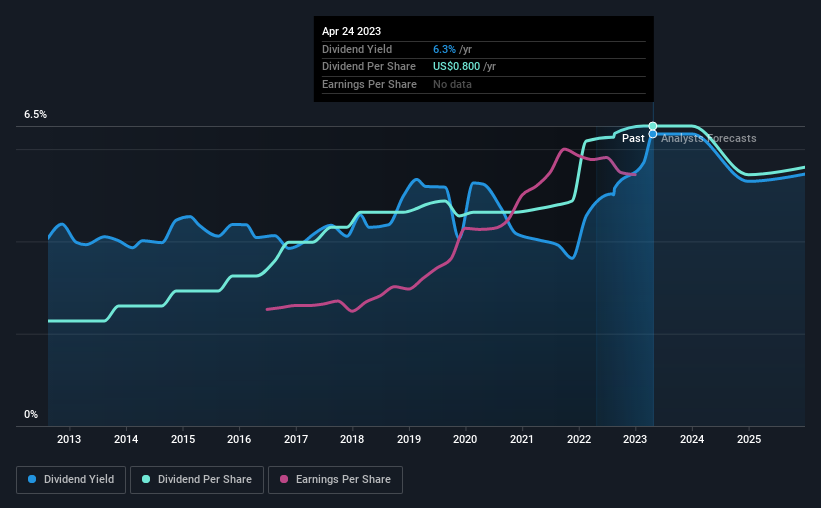
Task: Click the teal Dividend Per Share legend dot
Action: pos(146,479)
